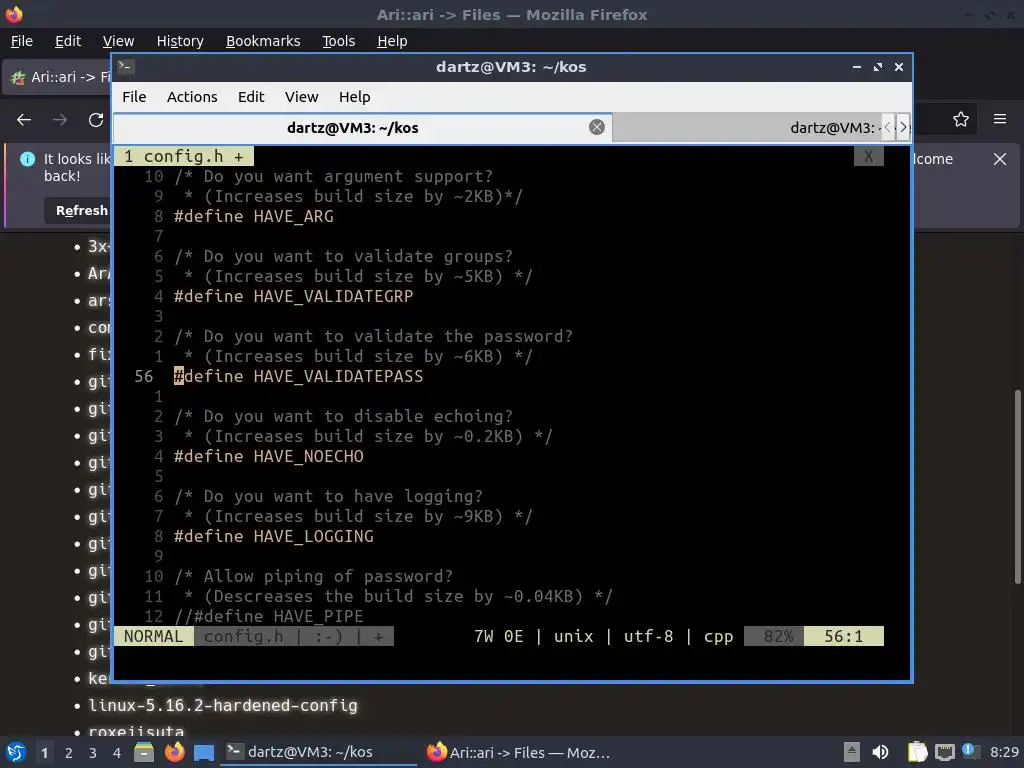1024x768 pixels.
Task: Open the clipboard manager tray icon
Action: pyautogui.click(x=917, y=752)
